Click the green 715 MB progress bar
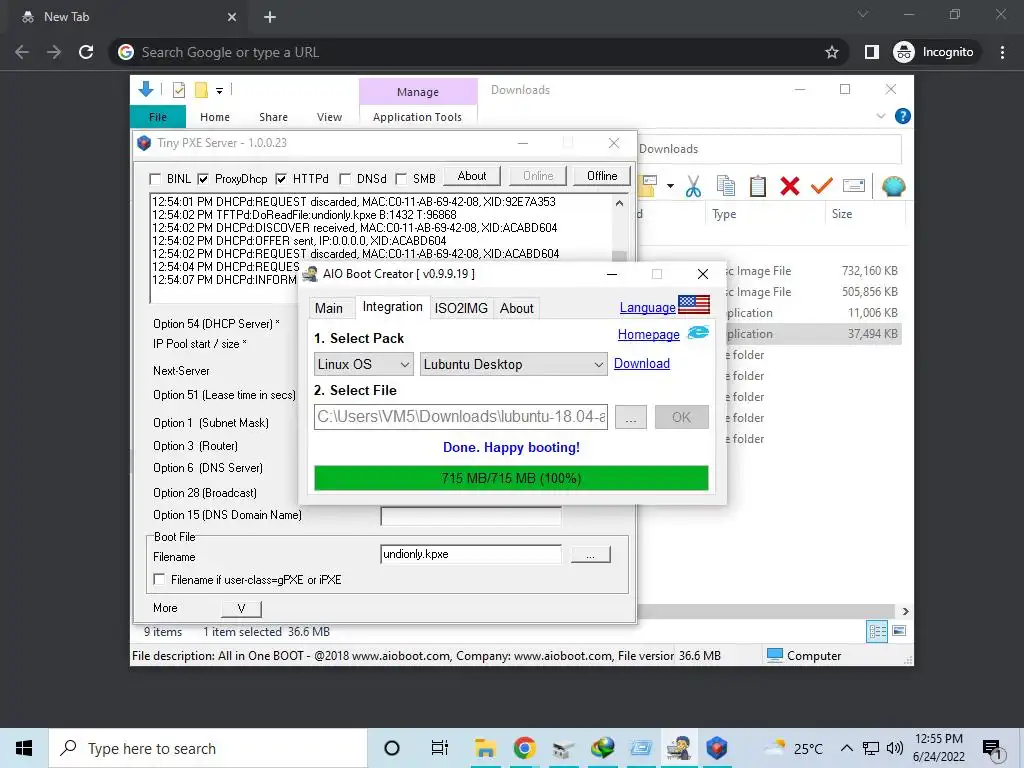Image resolution: width=1024 pixels, height=768 pixels. click(x=511, y=478)
